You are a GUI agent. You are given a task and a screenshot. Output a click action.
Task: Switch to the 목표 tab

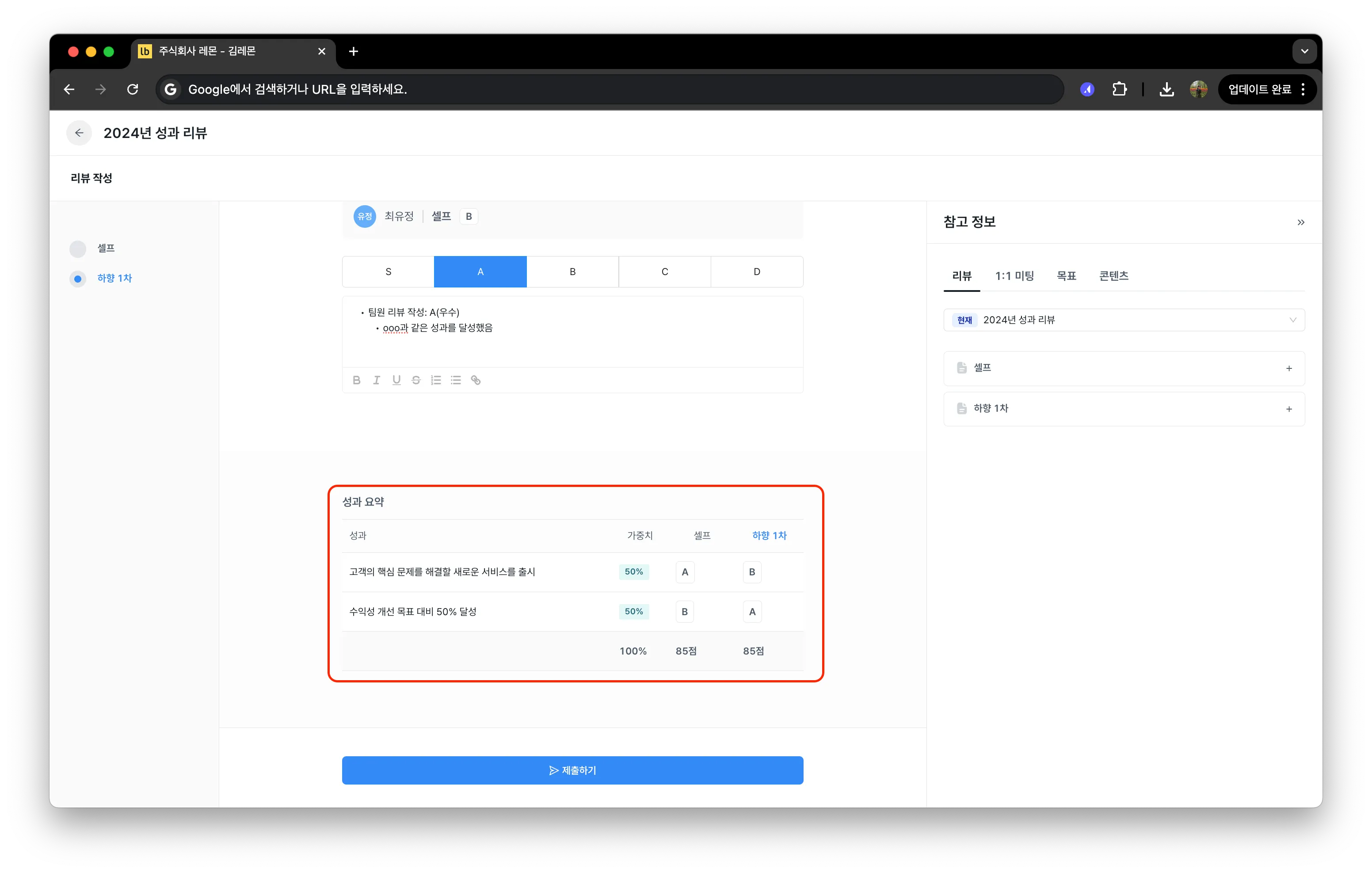click(1067, 276)
